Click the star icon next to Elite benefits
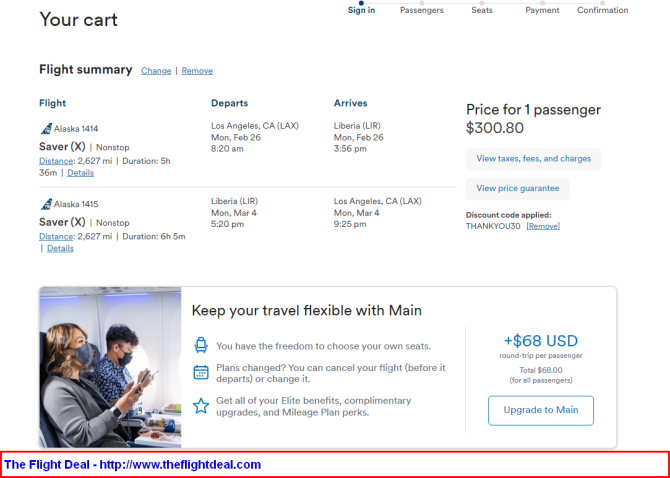The image size is (670, 478). pos(201,406)
